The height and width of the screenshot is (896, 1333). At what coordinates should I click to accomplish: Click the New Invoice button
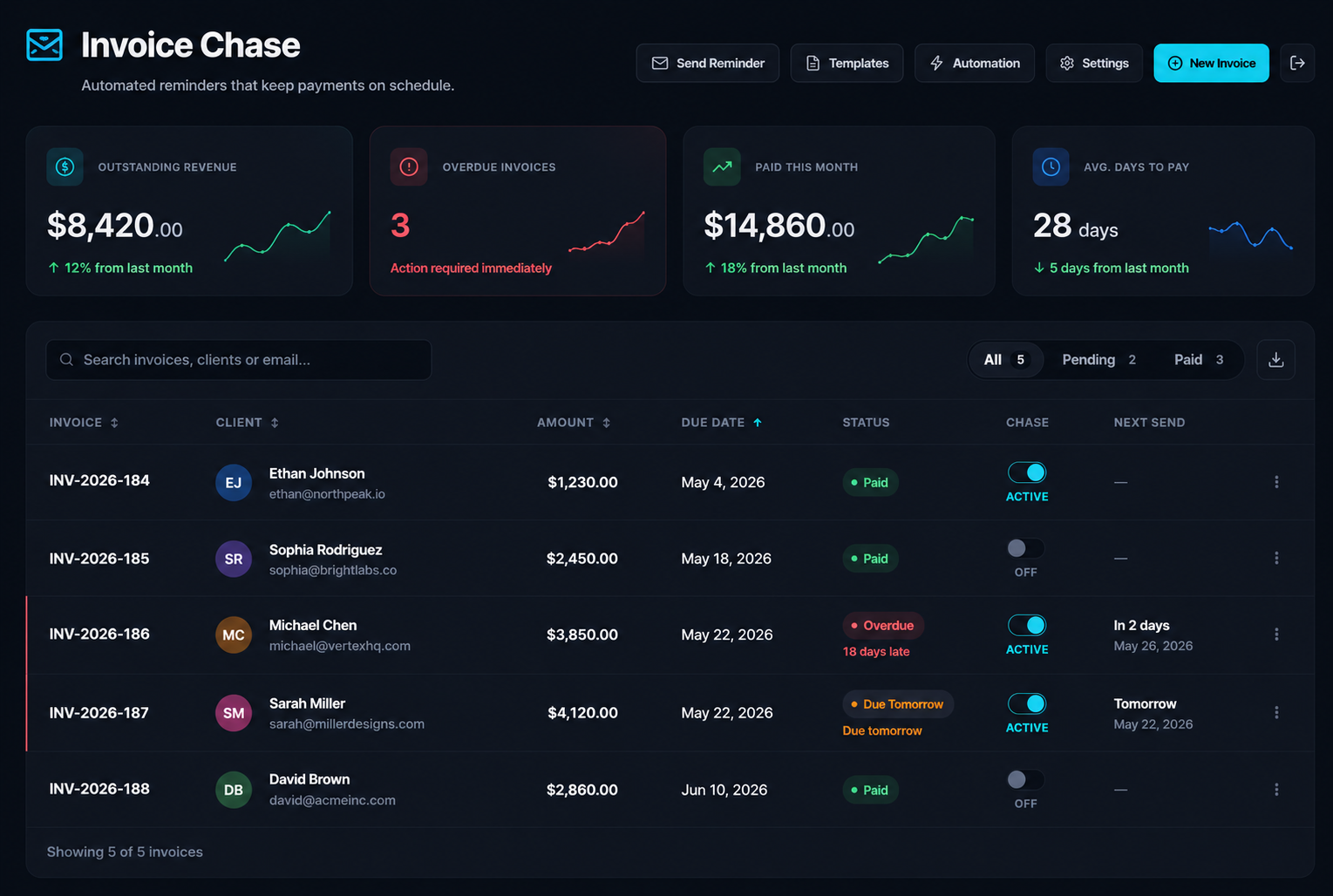click(1211, 63)
